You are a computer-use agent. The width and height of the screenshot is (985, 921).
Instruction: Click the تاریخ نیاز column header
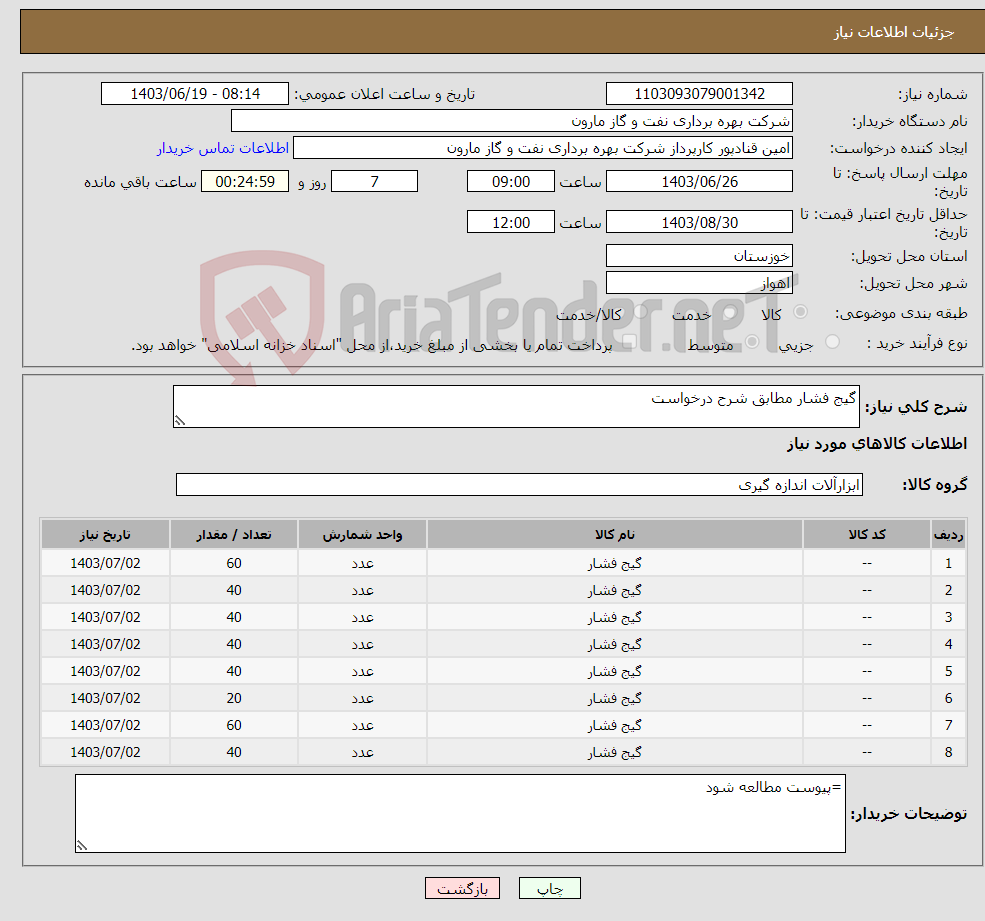pos(105,534)
